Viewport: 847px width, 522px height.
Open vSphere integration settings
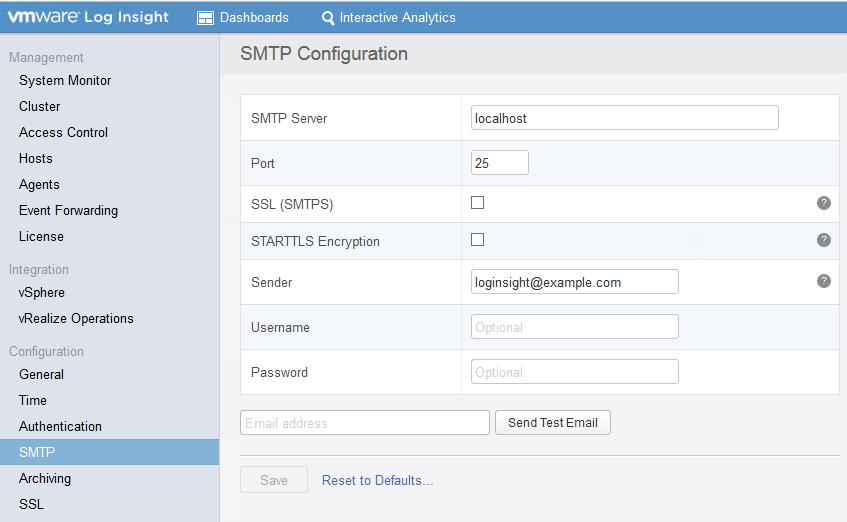(42, 292)
